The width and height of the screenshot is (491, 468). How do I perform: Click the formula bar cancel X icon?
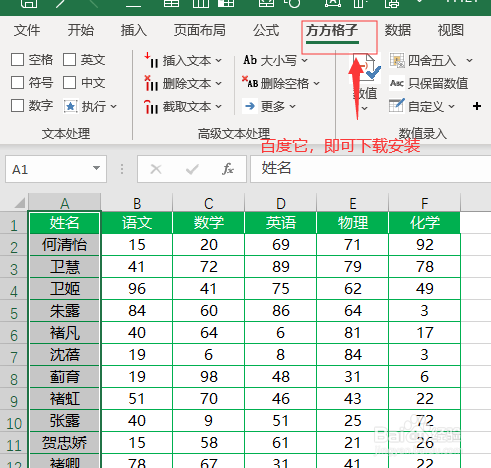pos(156,169)
